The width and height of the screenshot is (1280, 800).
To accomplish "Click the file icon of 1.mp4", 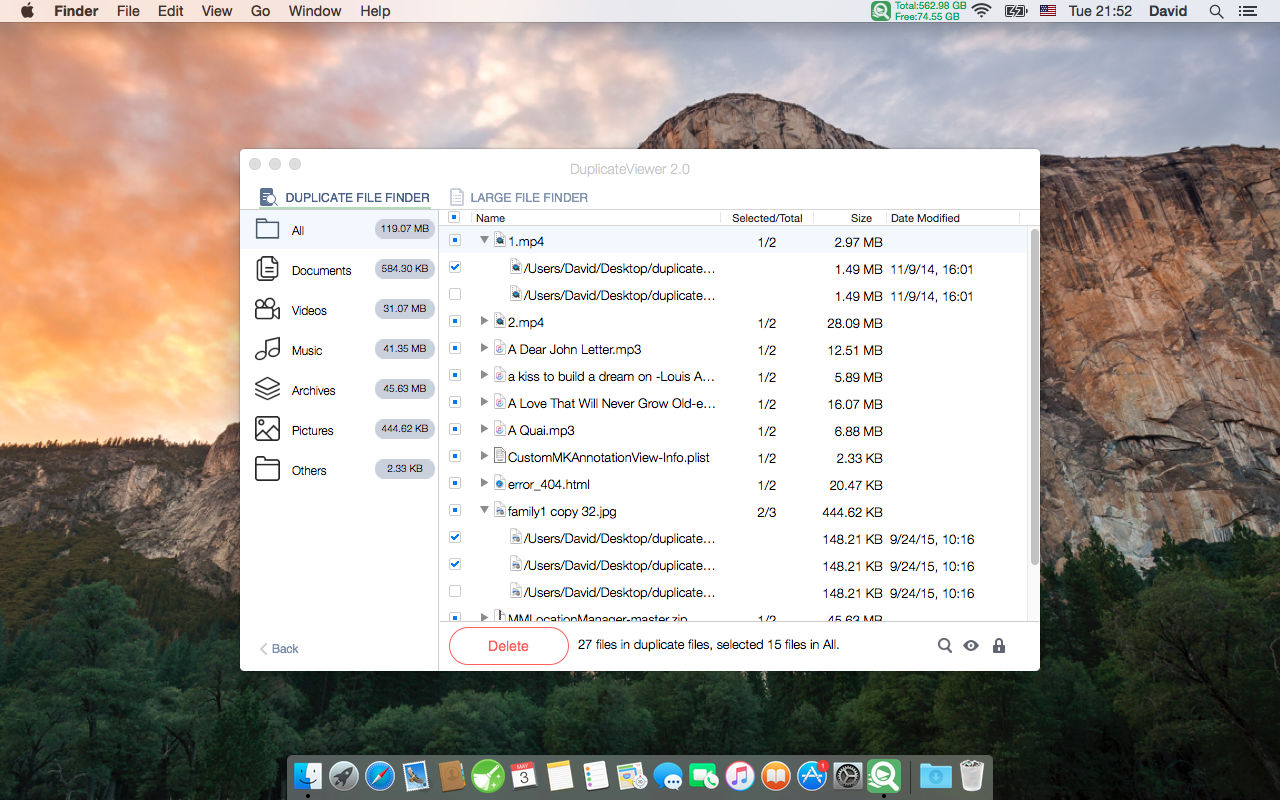I will click(500, 240).
